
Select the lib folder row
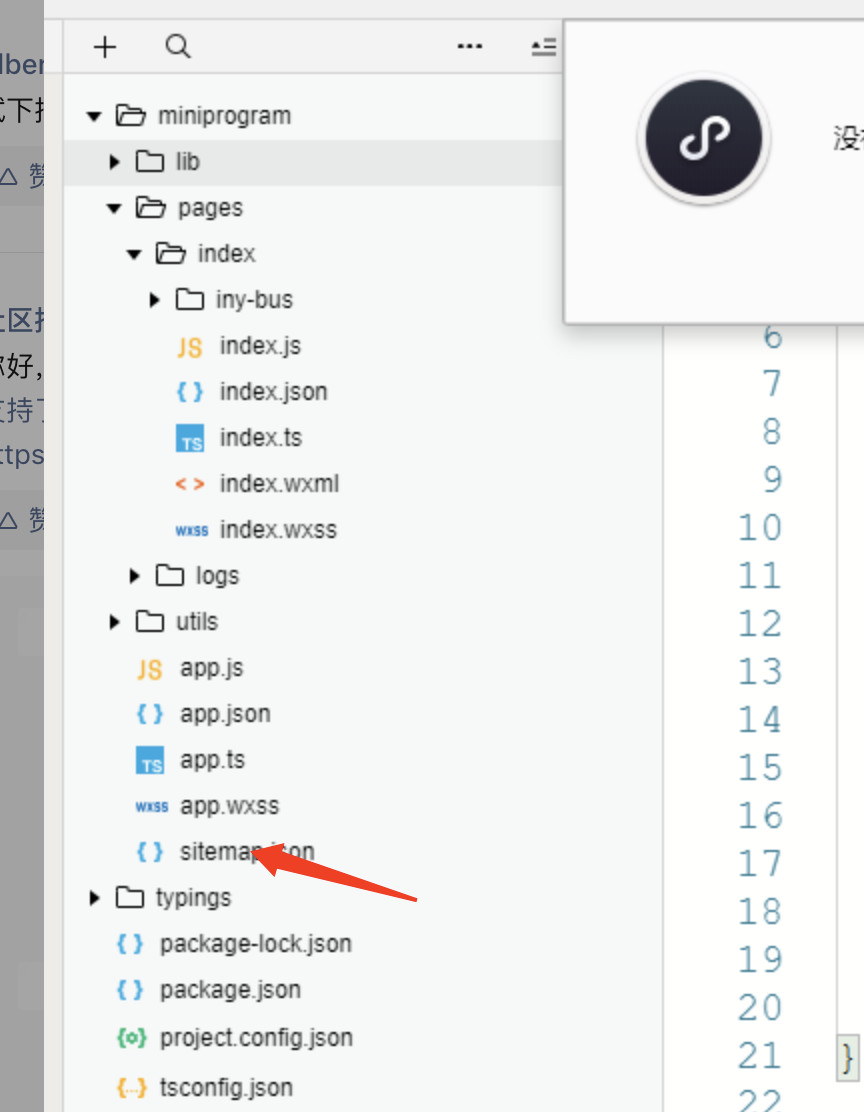pos(313,162)
